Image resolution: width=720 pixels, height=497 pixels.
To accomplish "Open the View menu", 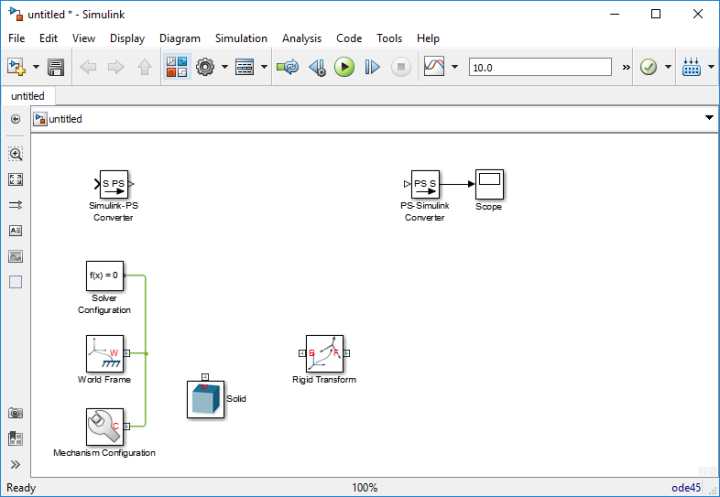I will pos(84,39).
